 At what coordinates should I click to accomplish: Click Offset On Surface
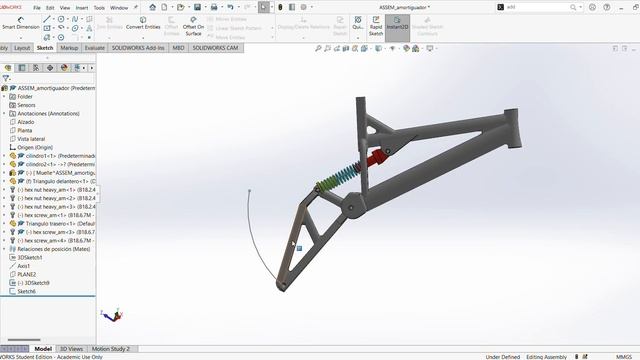click(193, 26)
